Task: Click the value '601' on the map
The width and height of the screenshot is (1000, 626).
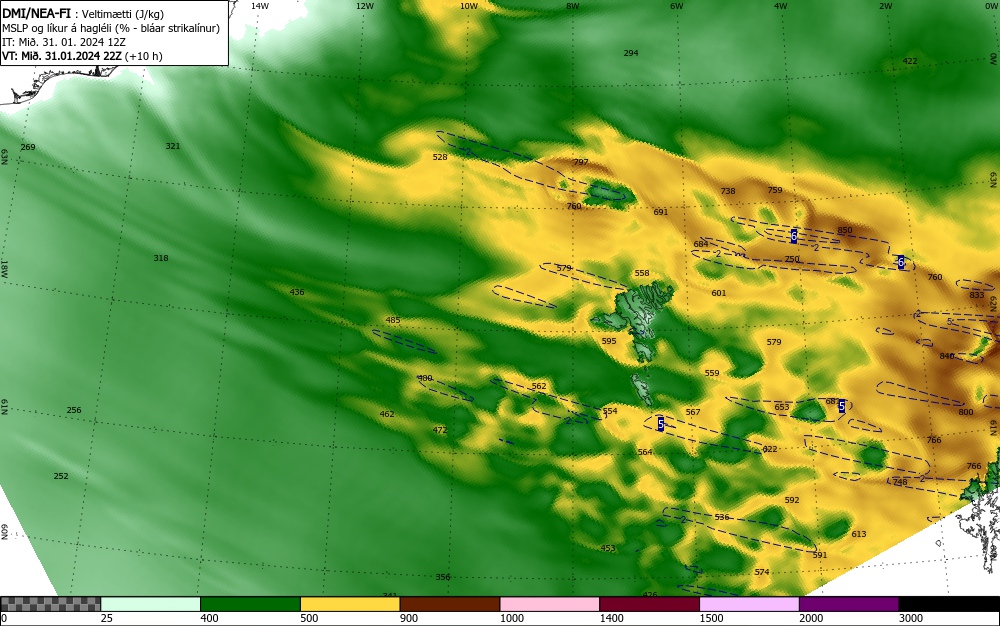Action: [x=719, y=293]
